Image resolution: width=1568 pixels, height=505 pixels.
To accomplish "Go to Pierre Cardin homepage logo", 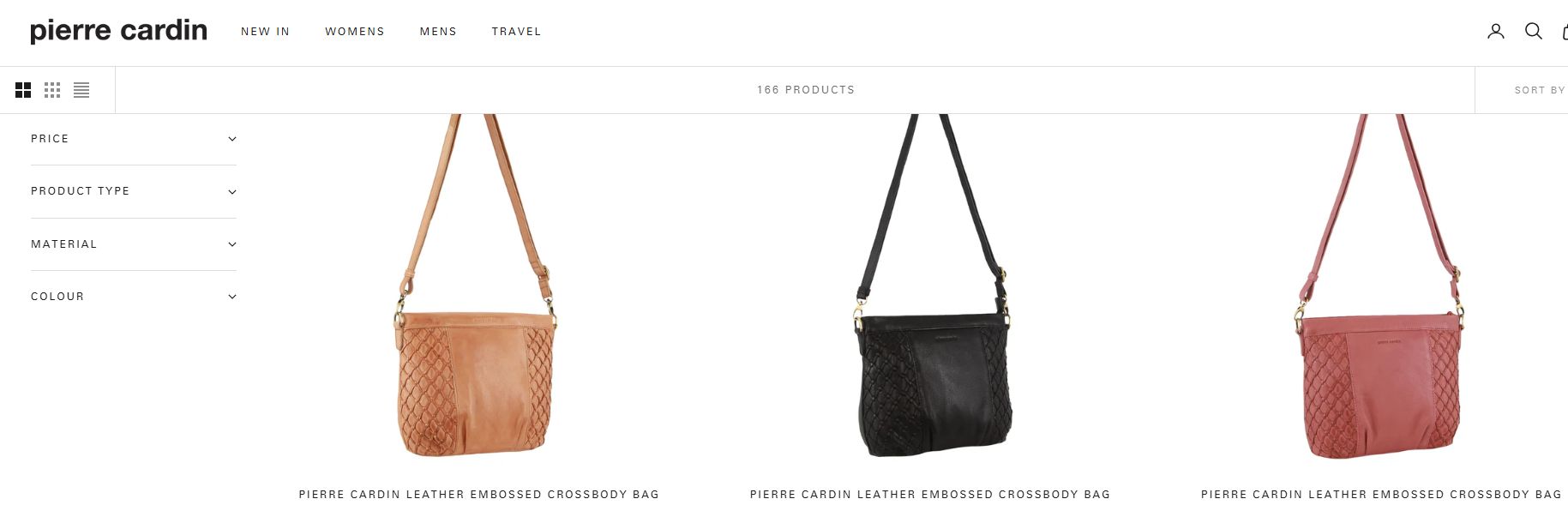I will [118, 31].
